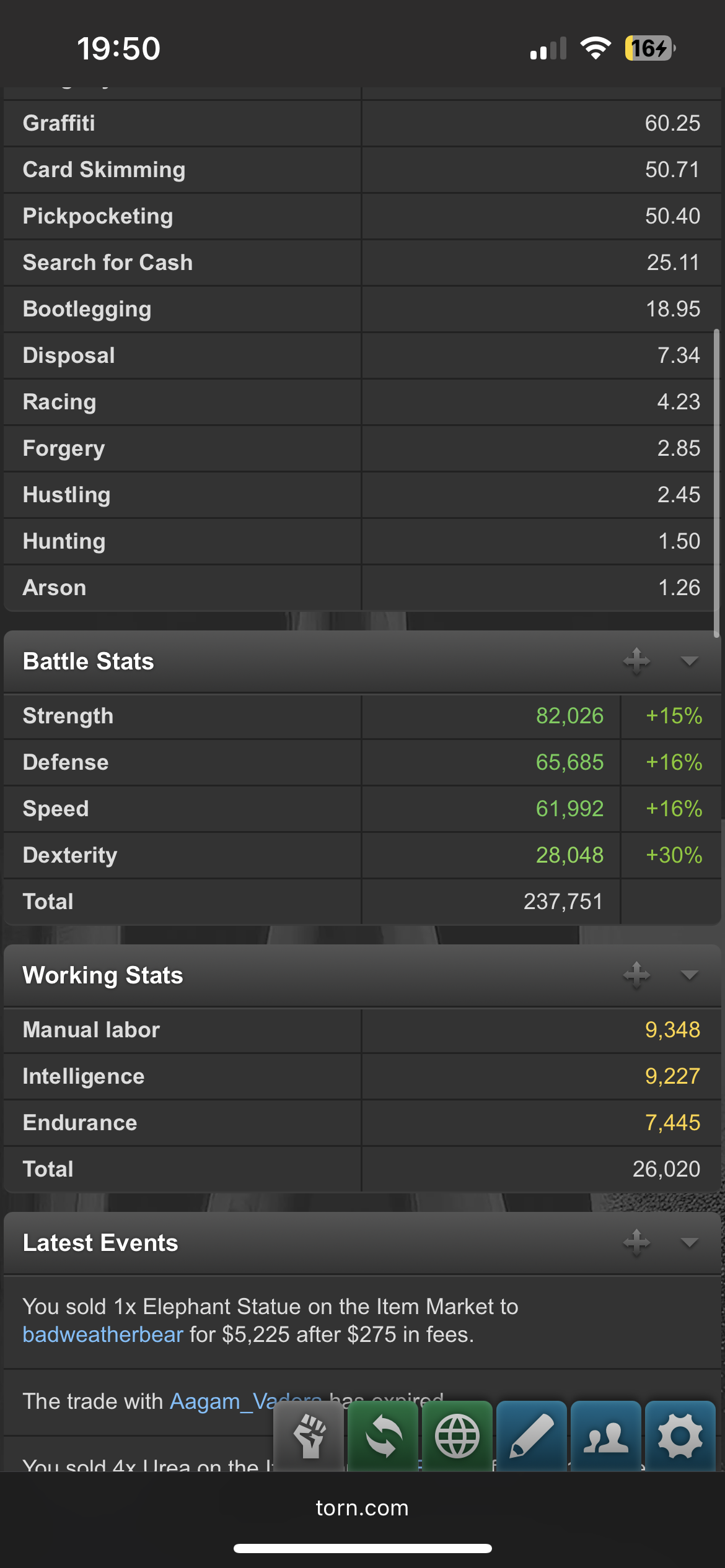This screenshot has width=725, height=1568.
Task: Tap the move handle on Working Stats panel
Action: [x=636, y=975]
